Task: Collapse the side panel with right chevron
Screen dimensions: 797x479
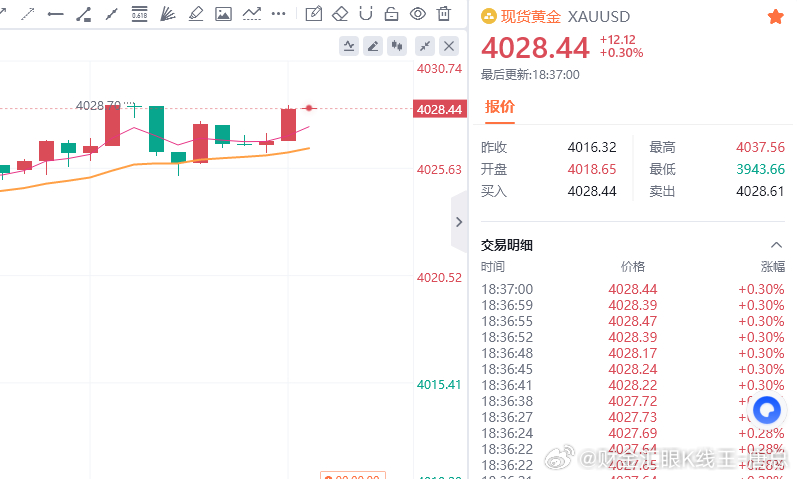Action: click(459, 222)
